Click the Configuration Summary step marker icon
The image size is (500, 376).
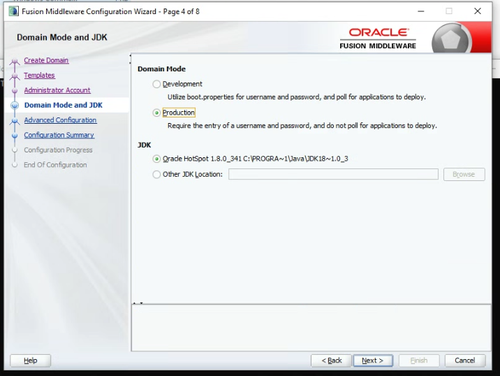[15, 136]
